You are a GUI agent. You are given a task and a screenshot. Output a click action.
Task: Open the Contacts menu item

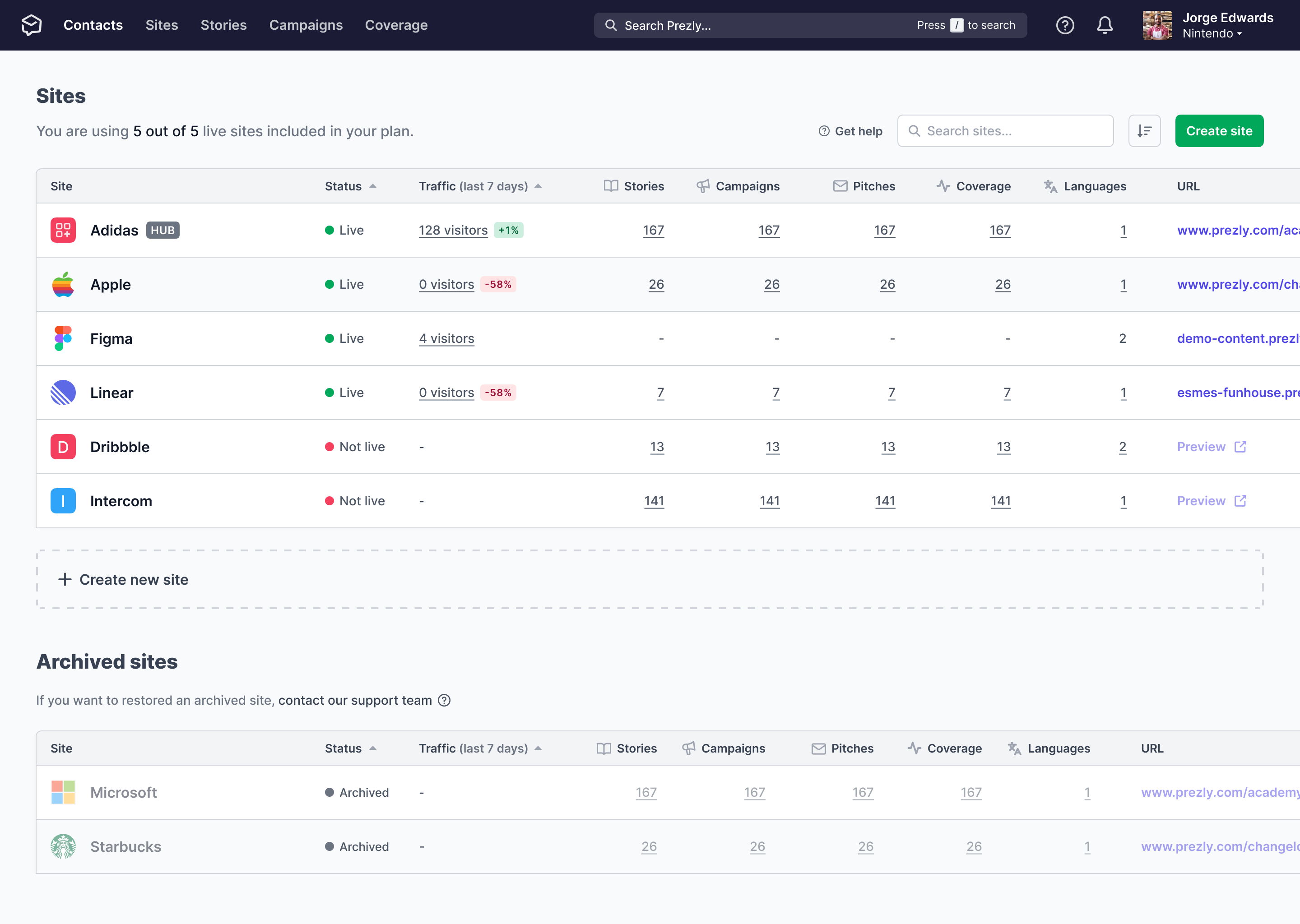93,25
